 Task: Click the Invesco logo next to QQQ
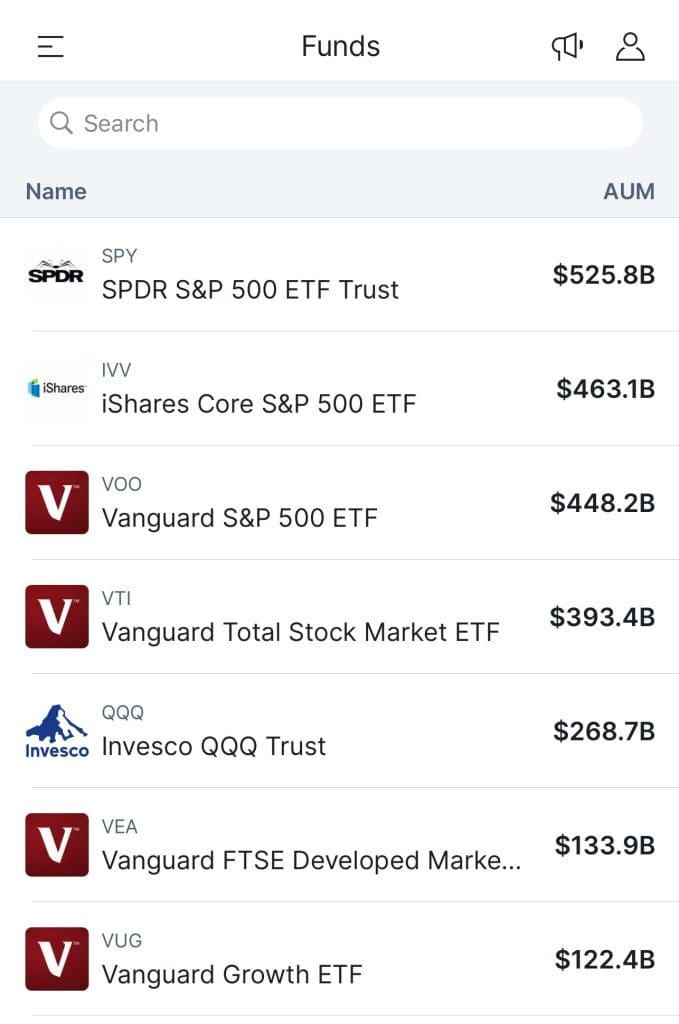pyautogui.click(x=56, y=730)
